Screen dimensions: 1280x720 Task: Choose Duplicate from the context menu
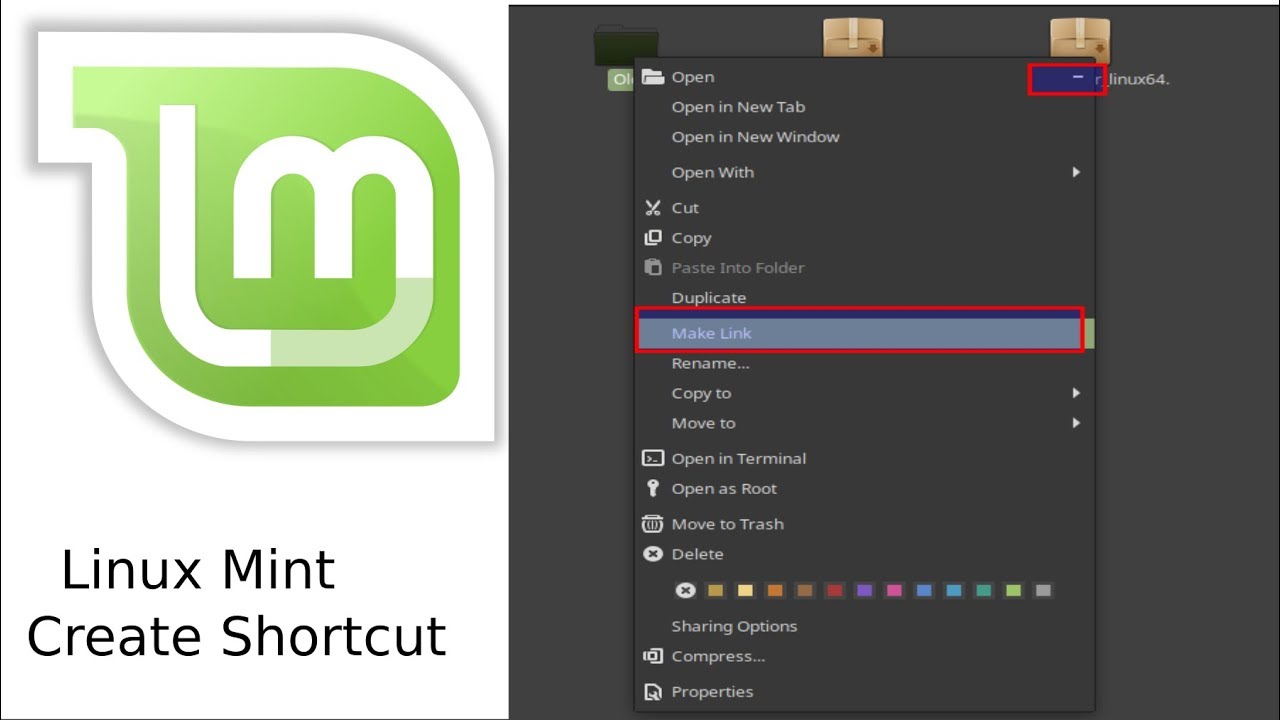709,298
